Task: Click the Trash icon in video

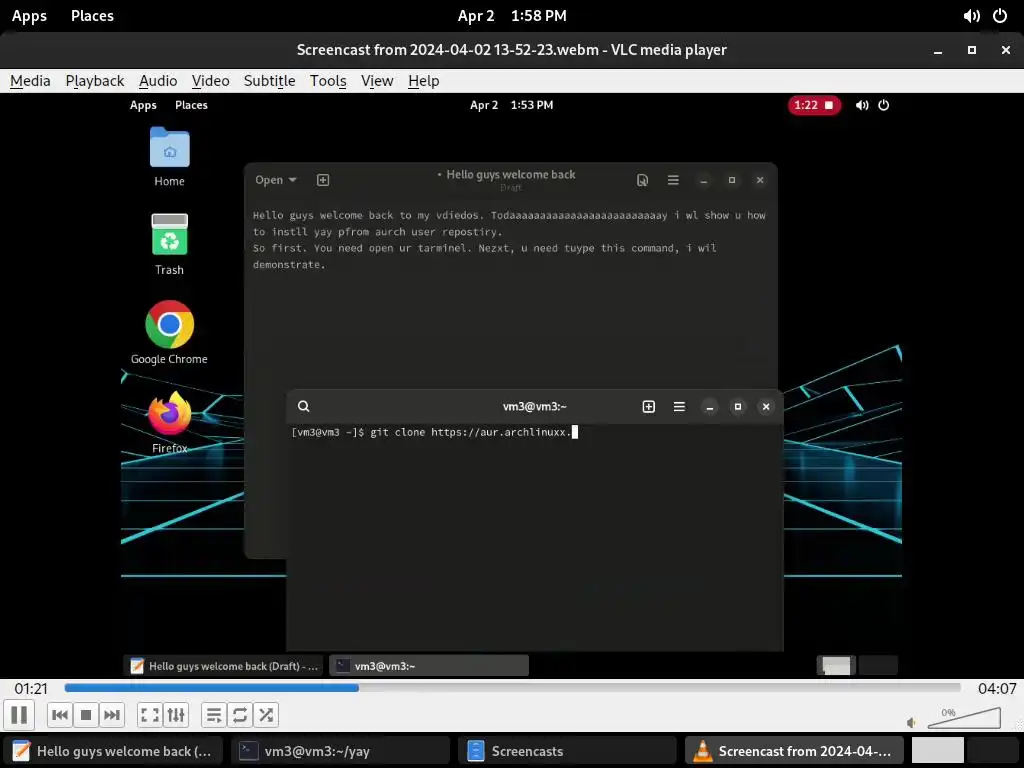Action: click(169, 244)
